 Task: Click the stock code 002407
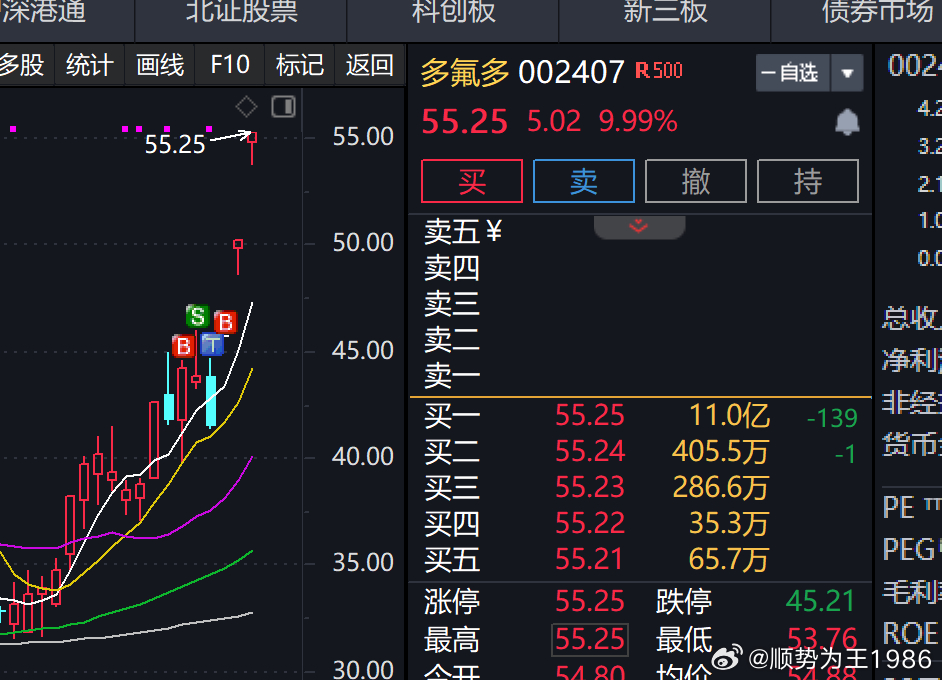(x=571, y=73)
